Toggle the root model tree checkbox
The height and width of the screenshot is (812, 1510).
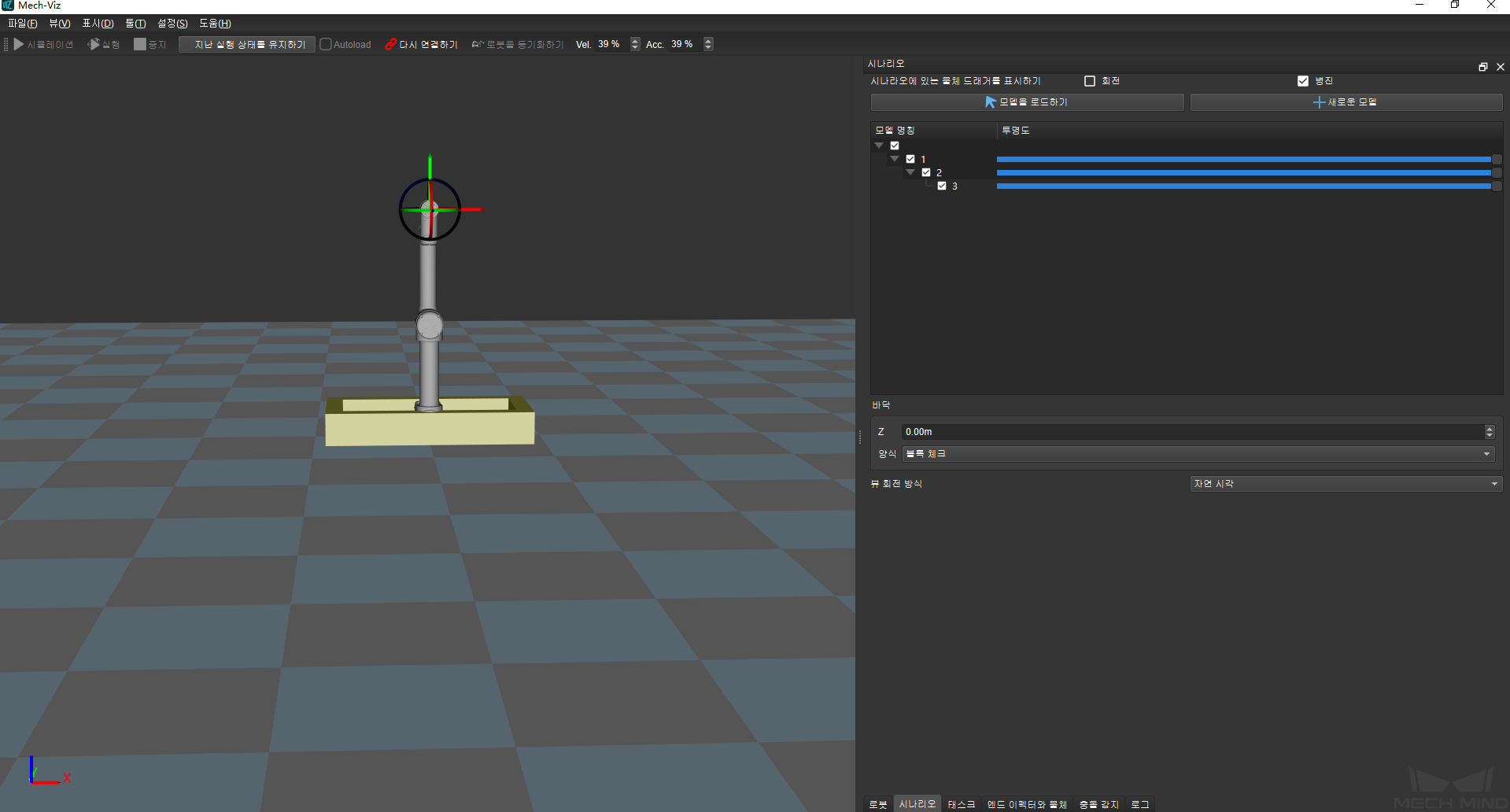pos(895,146)
